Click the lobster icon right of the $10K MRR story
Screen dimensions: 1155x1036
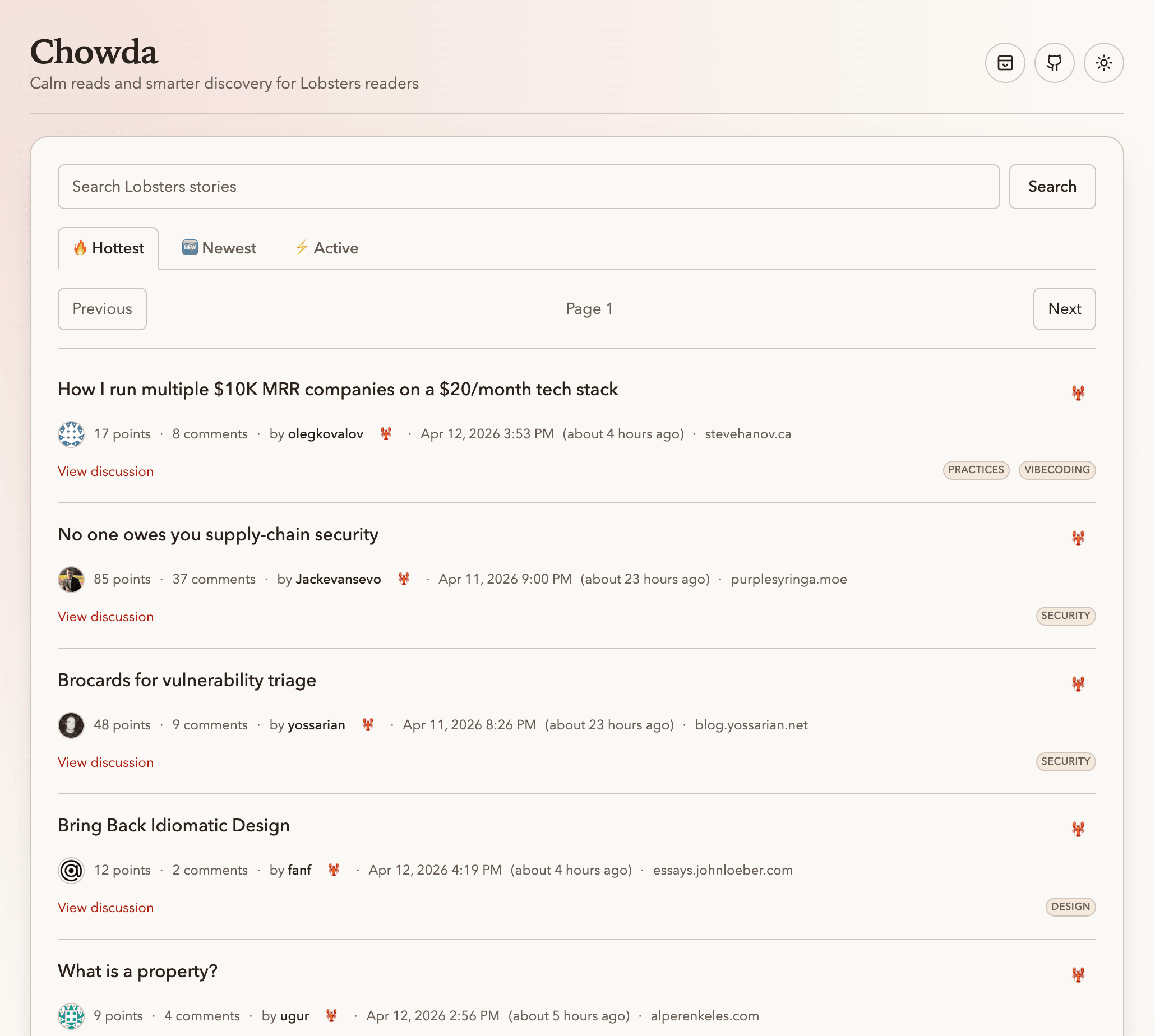pos(1078,392)
